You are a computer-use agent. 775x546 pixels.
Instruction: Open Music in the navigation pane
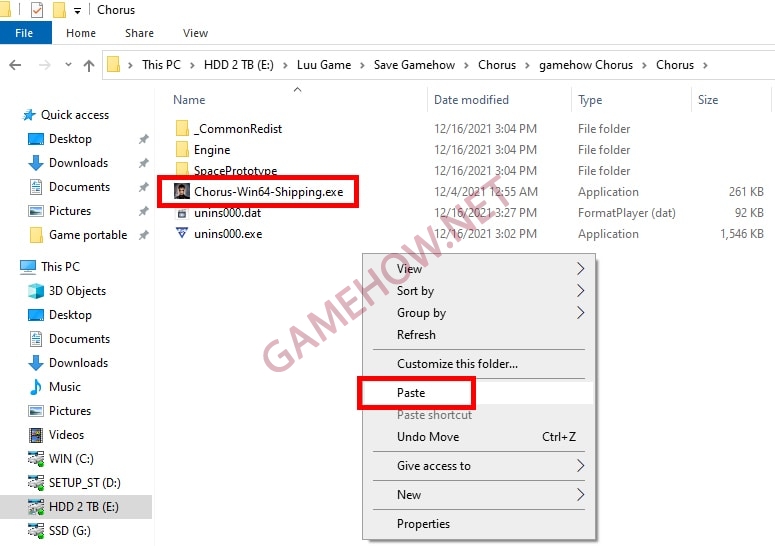64,387
